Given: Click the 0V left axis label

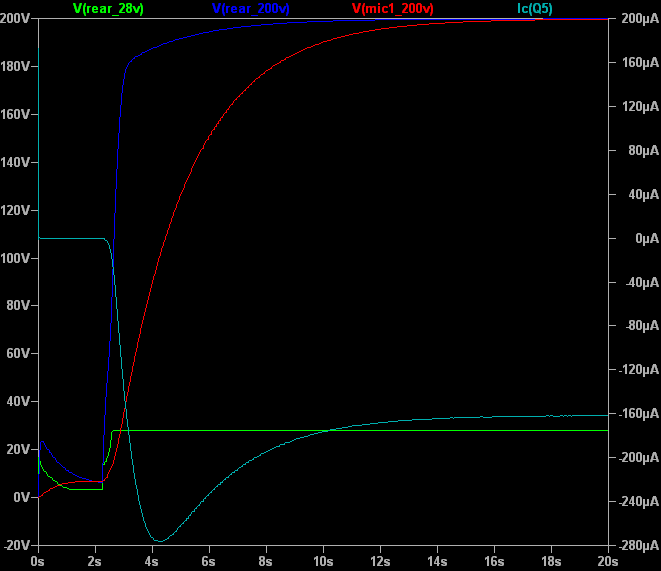Looking at the screenshot, I should [22, 498].
